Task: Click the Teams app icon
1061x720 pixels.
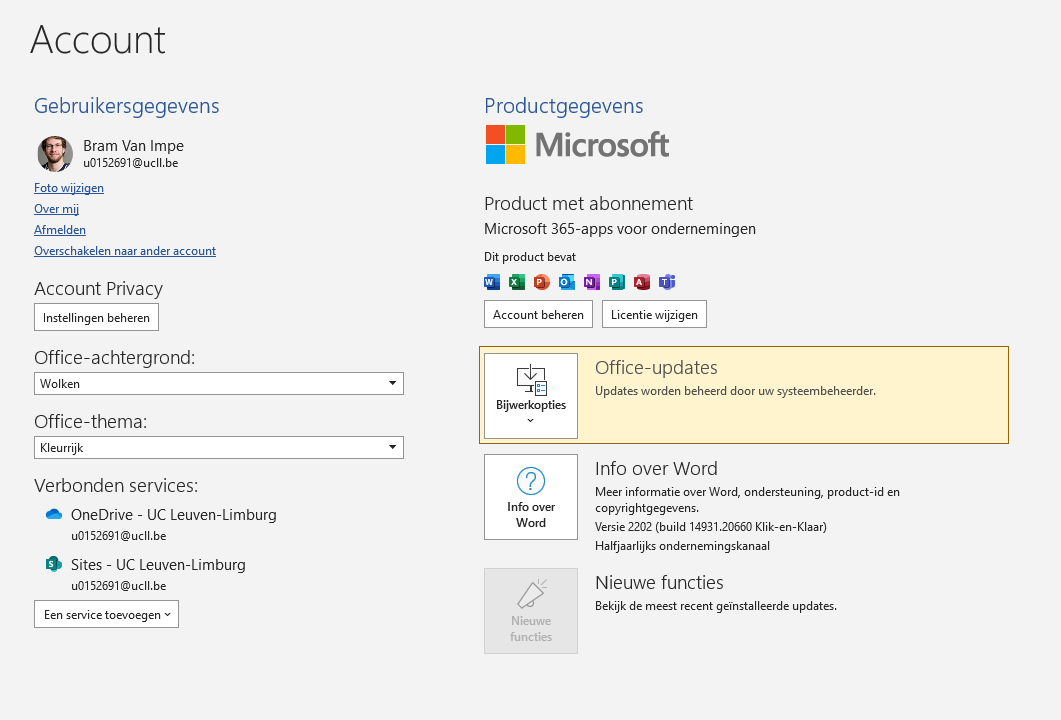Action: coord(667,282)
